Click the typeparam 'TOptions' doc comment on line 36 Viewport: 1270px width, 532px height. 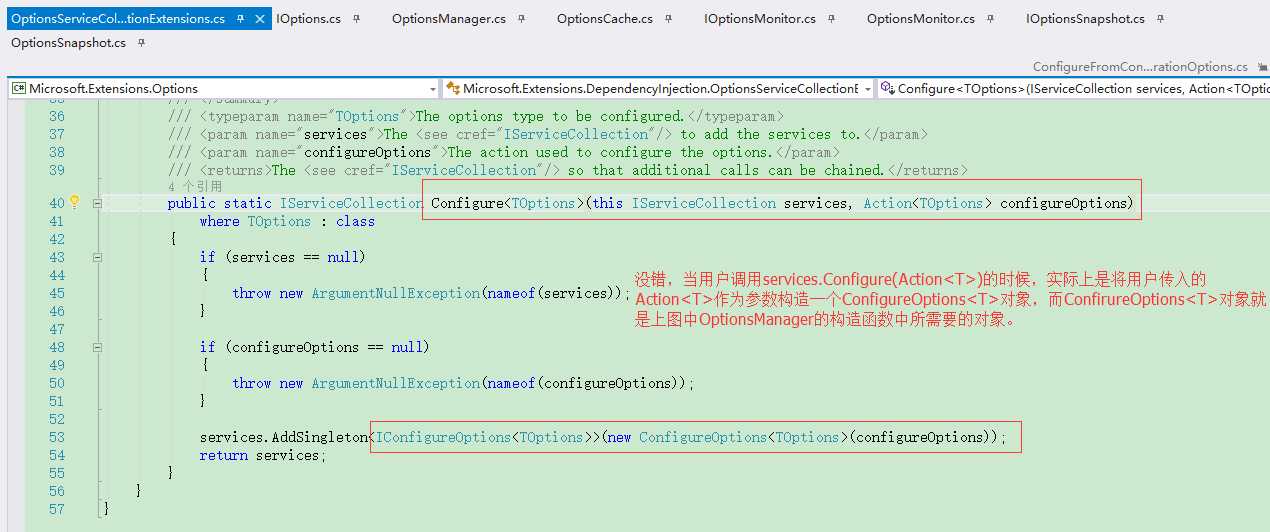tap(367, 116)
